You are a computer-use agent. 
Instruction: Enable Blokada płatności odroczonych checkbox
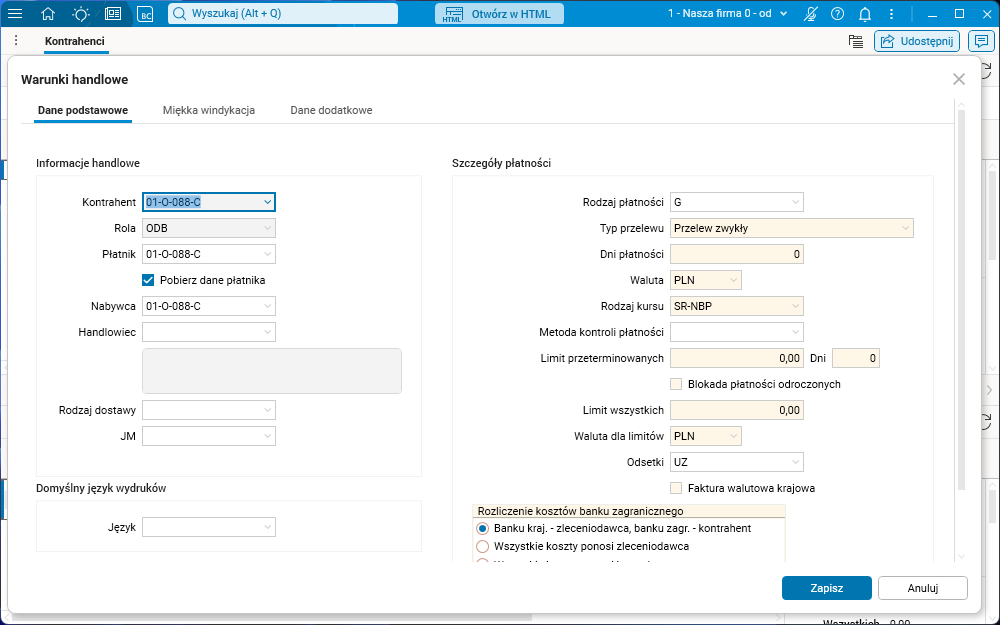coord(676,384)
